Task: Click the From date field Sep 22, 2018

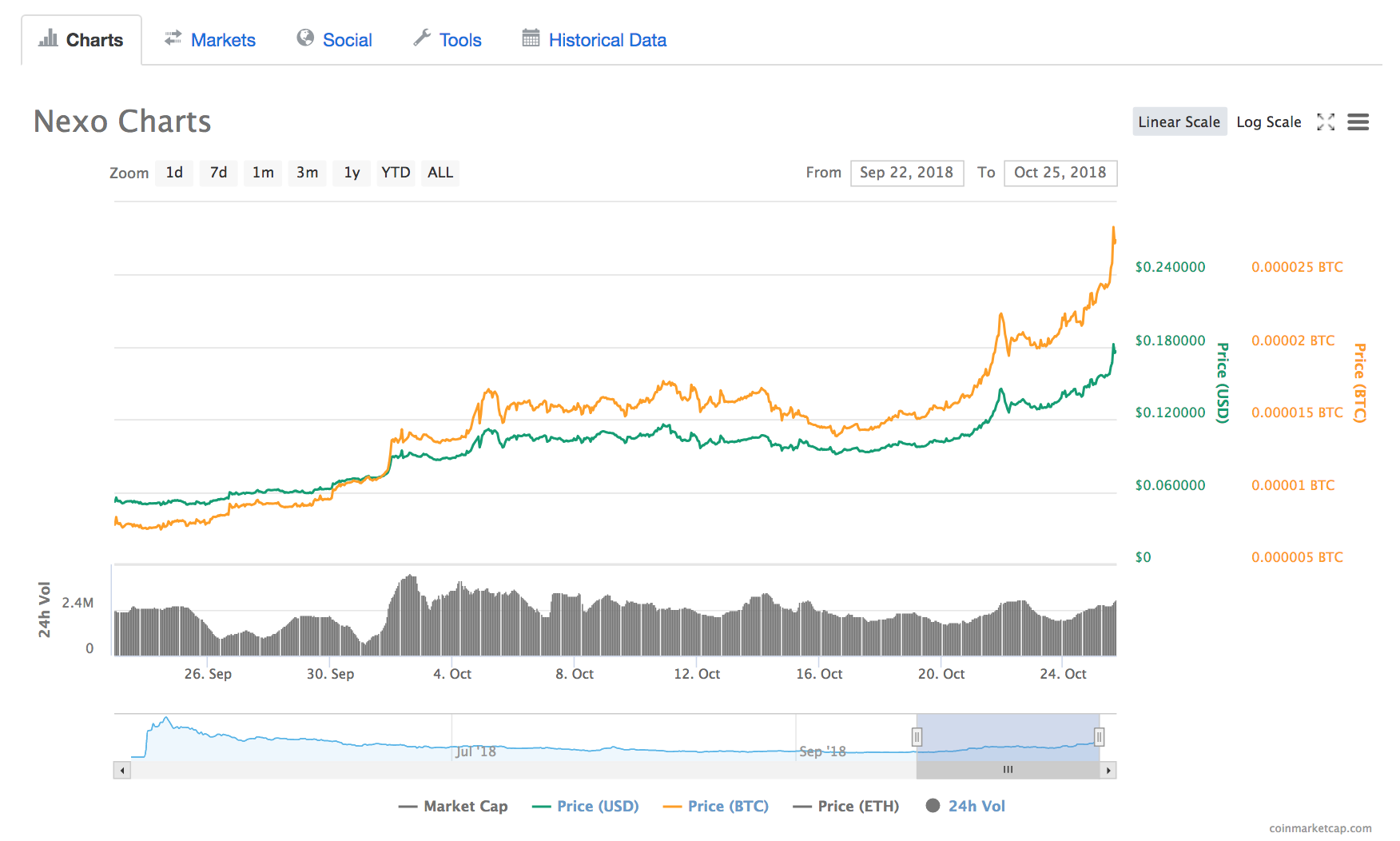Action: [907, 173]
